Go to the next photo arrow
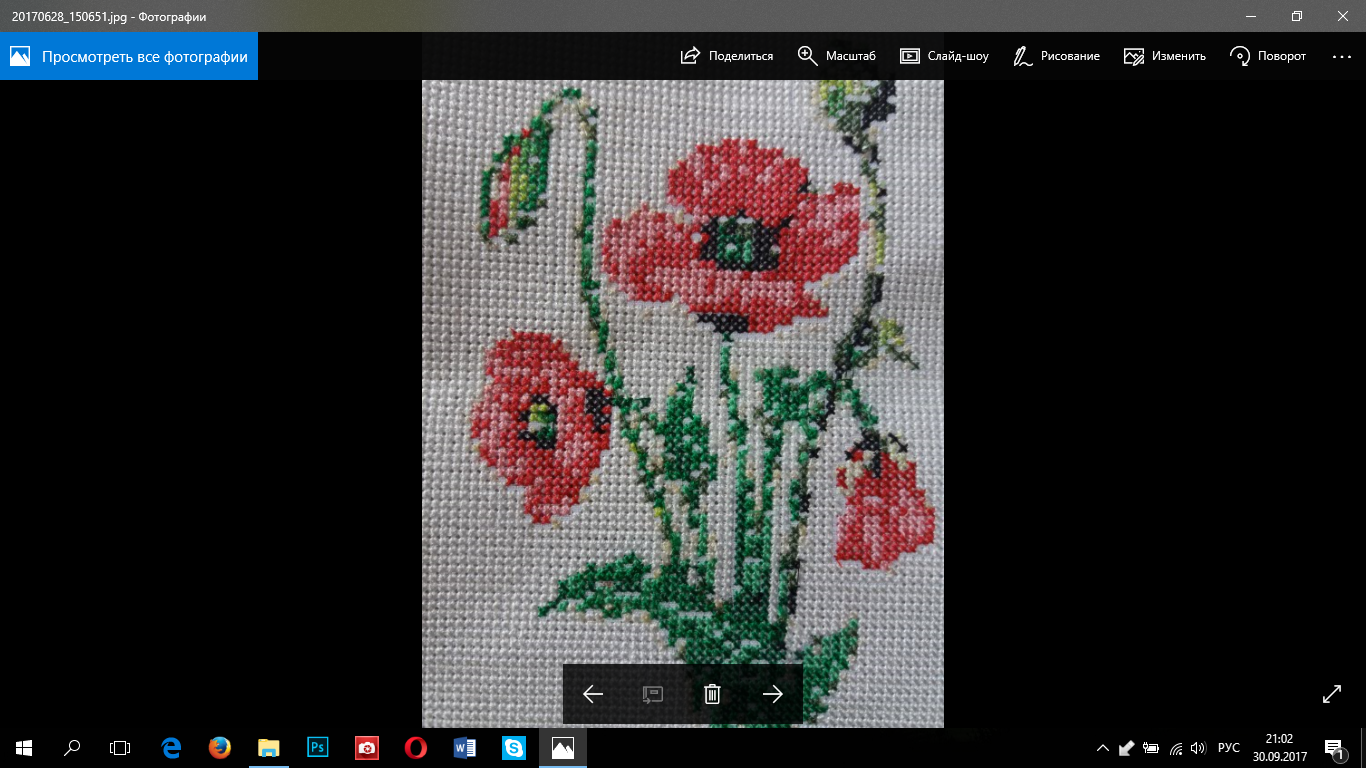 point(773,694)
